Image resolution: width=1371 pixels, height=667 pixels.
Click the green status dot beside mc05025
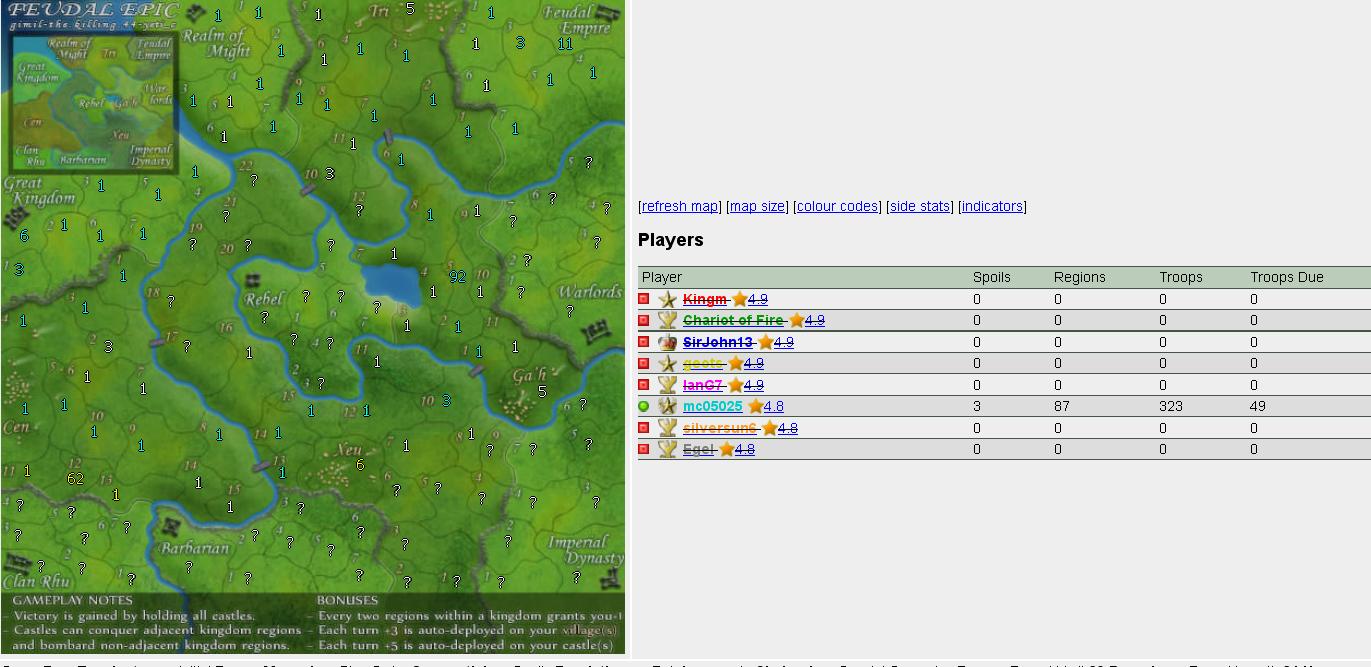644,406
